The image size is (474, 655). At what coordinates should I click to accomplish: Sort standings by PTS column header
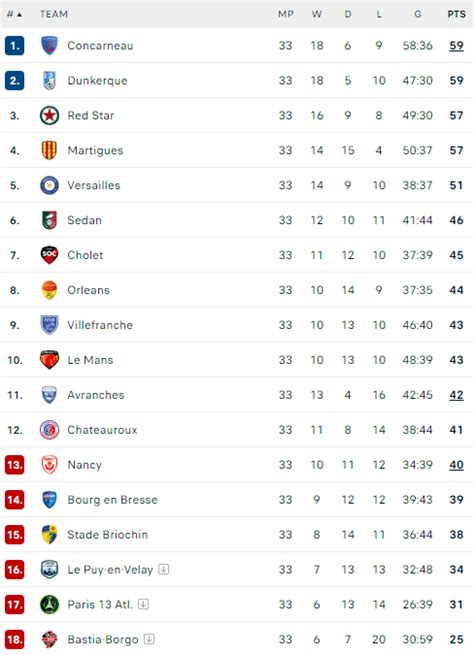(456, 14)
